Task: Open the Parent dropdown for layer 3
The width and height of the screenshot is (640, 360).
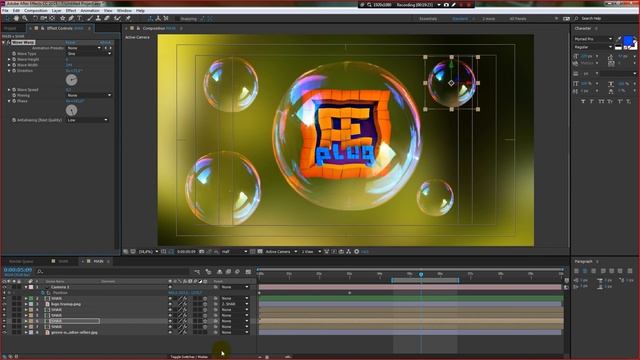Action: tap(235, 304)
